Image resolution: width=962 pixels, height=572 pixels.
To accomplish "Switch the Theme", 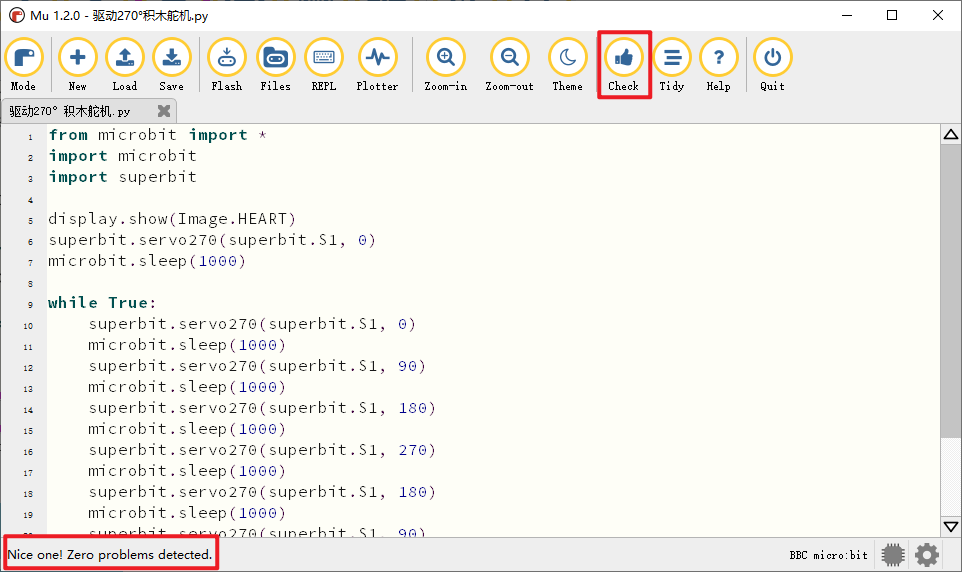I will coord(568,64).
